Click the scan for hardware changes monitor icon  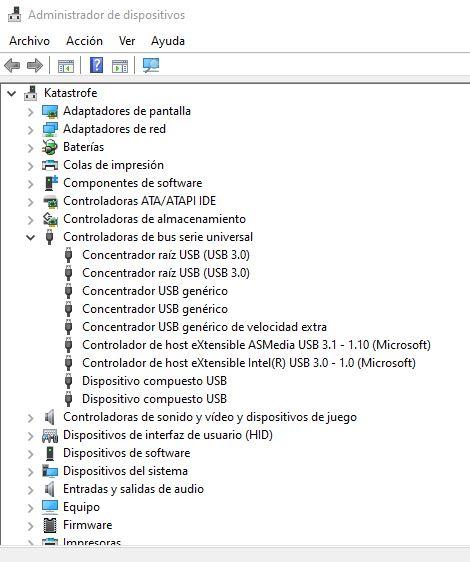coord(151,65)
